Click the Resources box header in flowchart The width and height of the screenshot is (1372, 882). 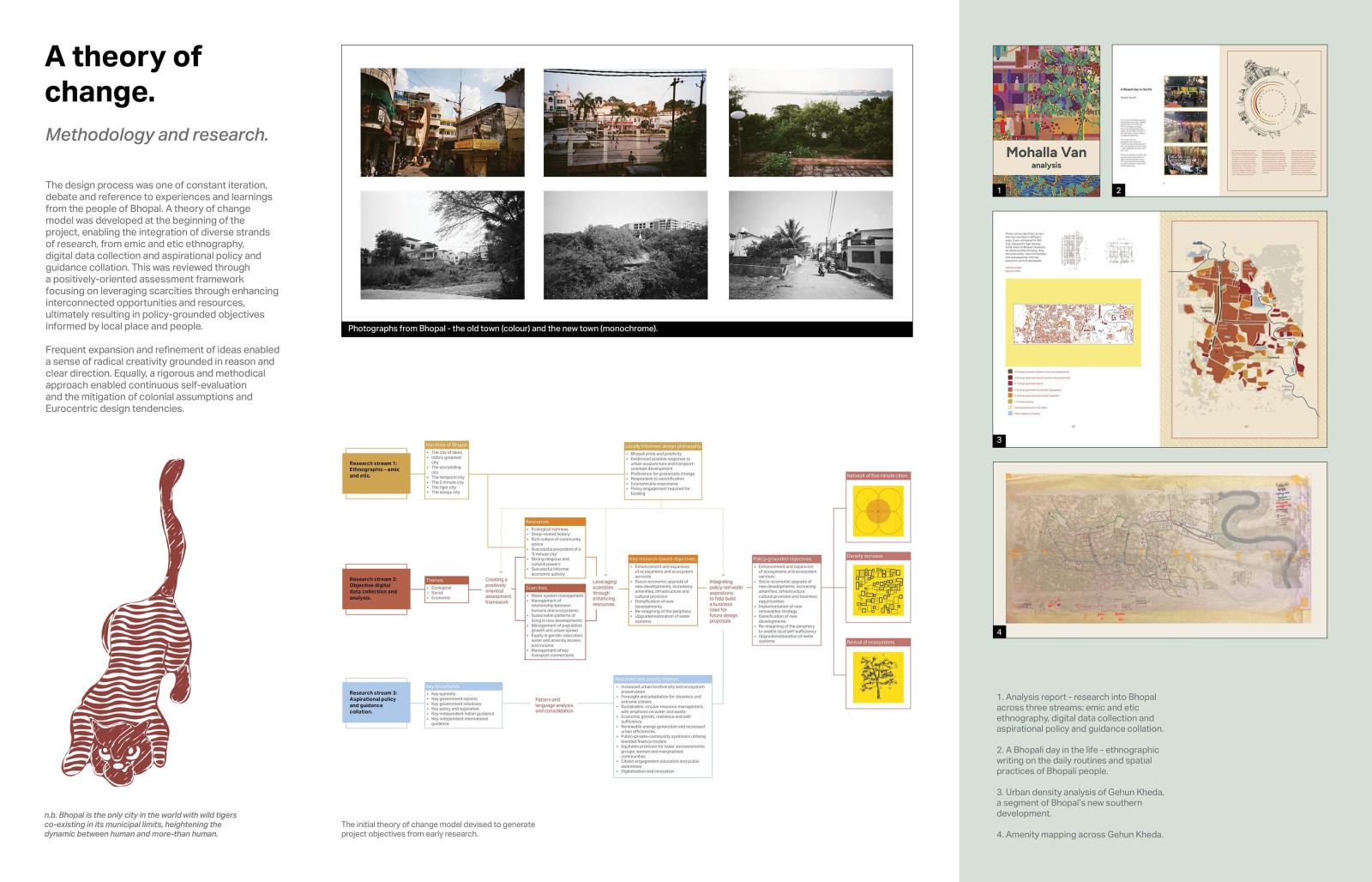[554, 522]
